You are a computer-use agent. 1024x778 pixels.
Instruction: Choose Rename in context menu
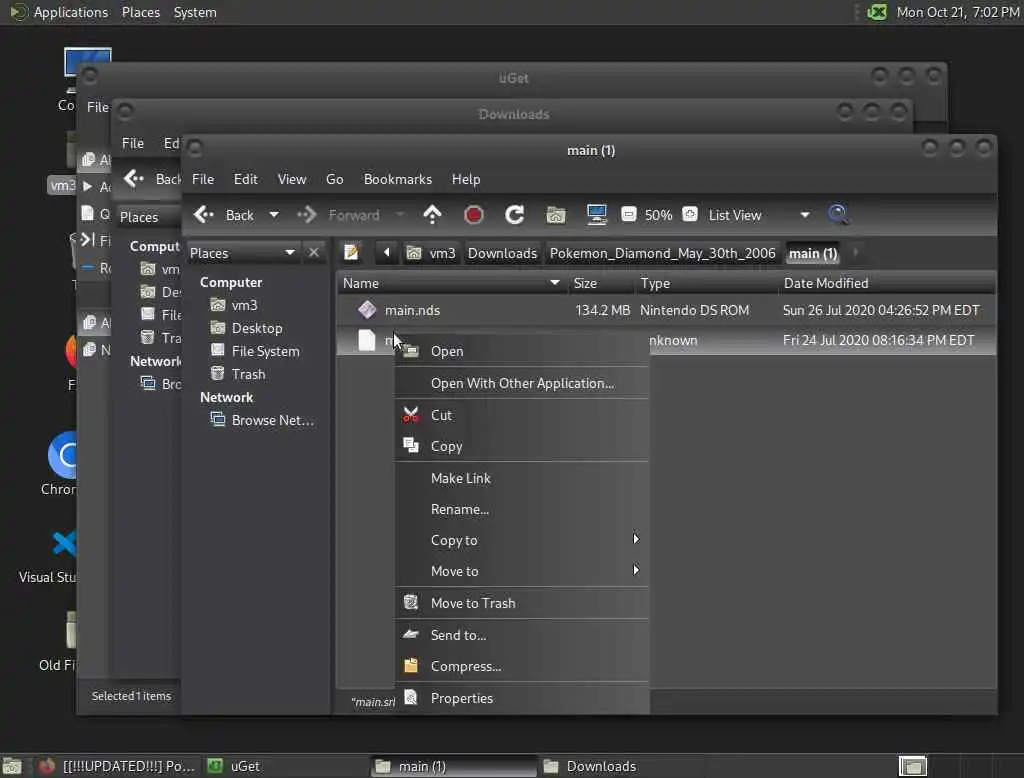[x=522, y=509]
